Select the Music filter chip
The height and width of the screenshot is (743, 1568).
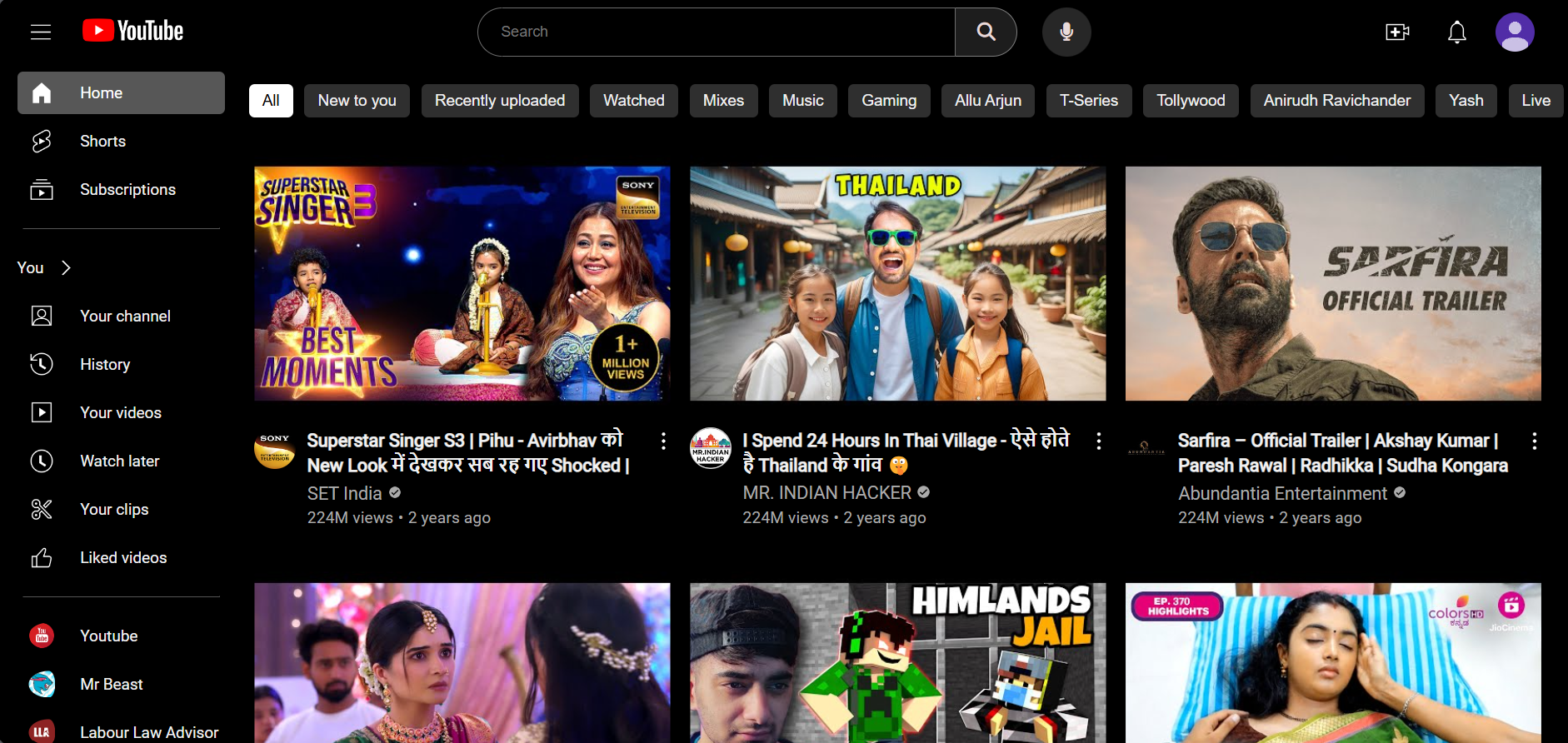coord(802,101)
